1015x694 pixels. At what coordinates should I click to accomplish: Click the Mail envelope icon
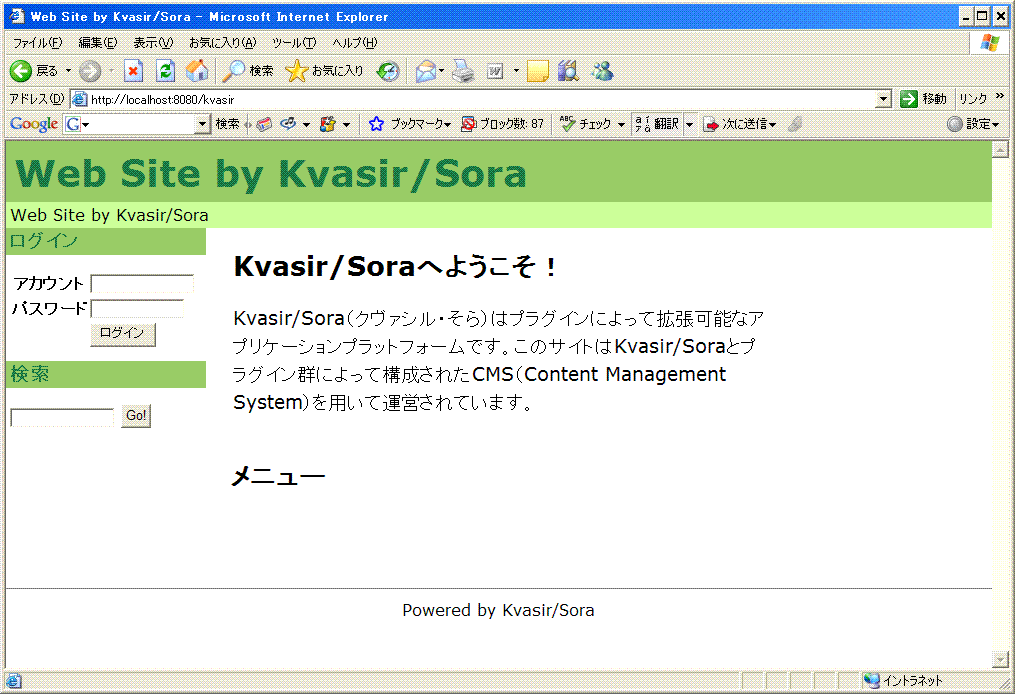426,71
